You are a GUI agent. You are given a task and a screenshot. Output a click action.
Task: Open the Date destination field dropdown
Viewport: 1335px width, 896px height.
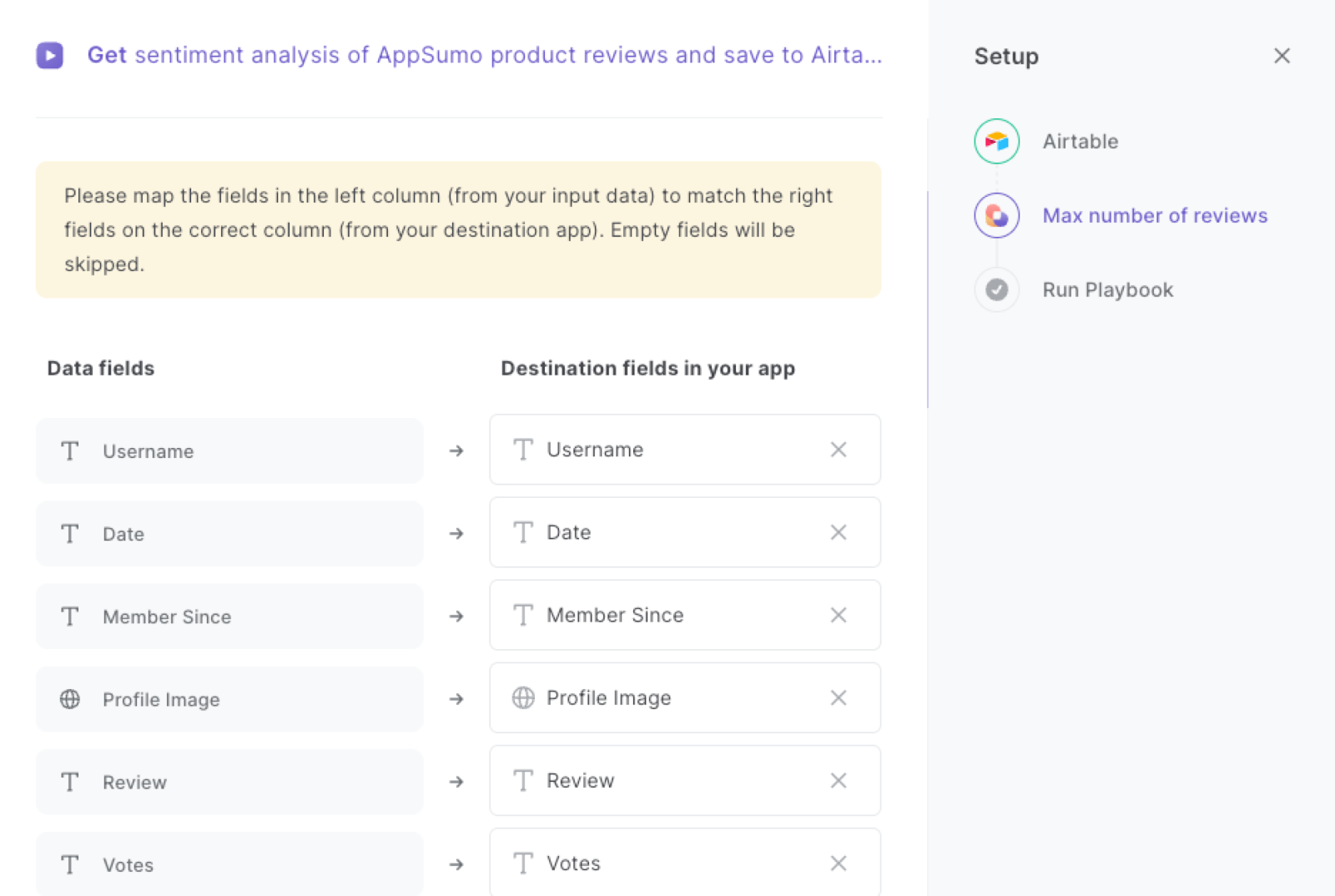685,531
